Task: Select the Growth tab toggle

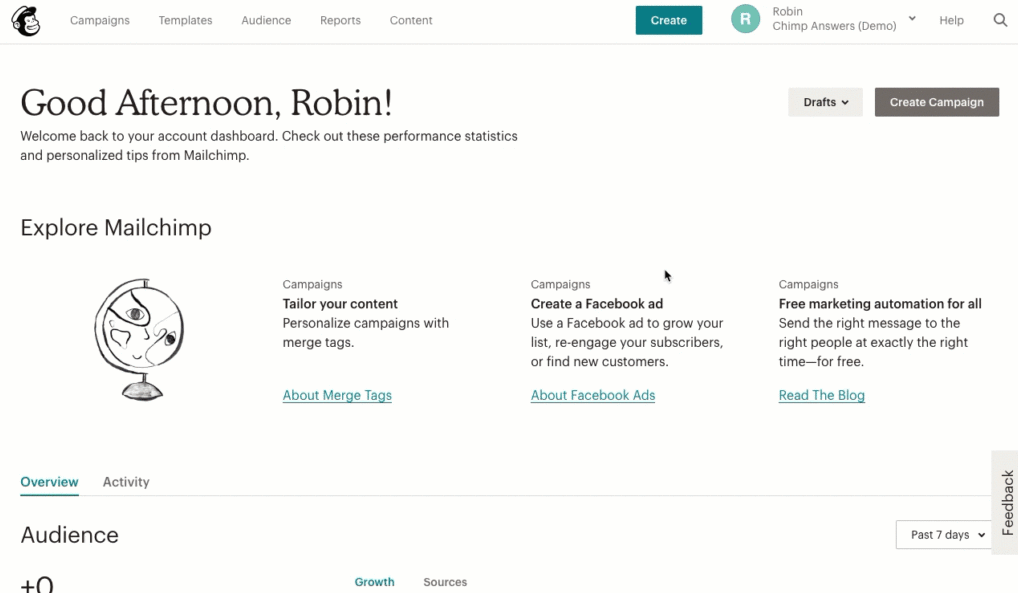Action: point(374,581)
